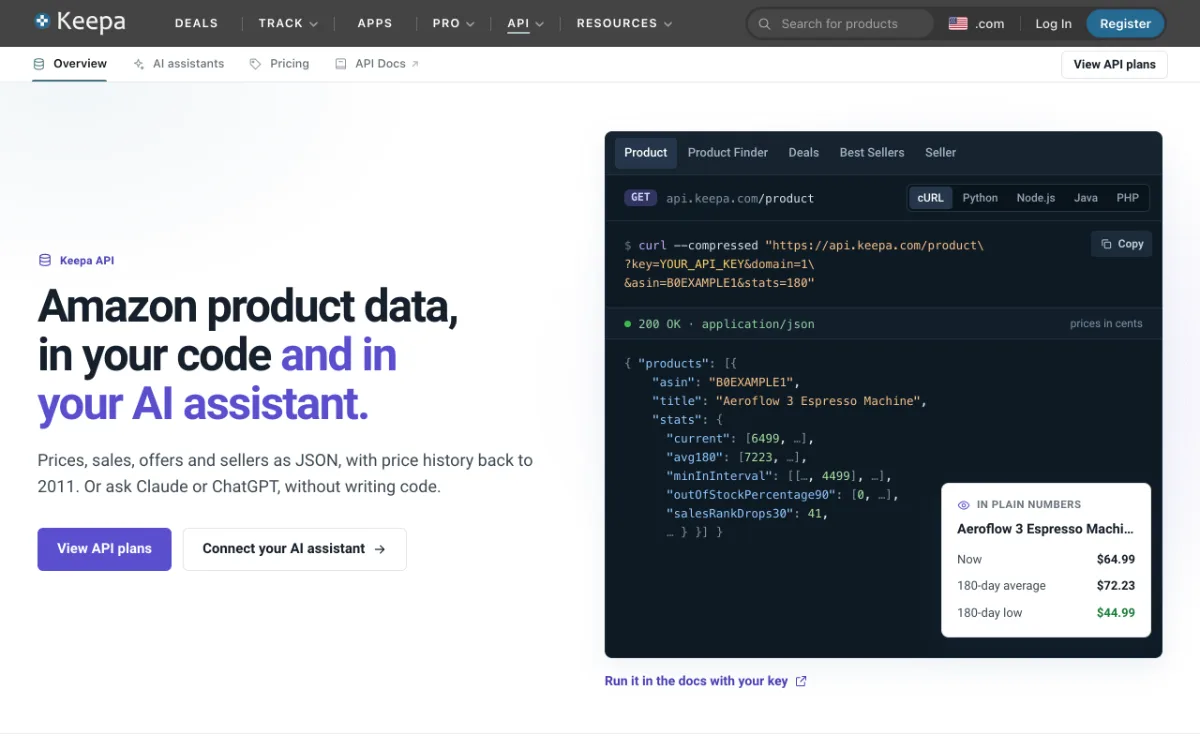Expand the TRACK menu
Image resolution: width=1200 pixels, height=750 pixels.
click(288, 23)
